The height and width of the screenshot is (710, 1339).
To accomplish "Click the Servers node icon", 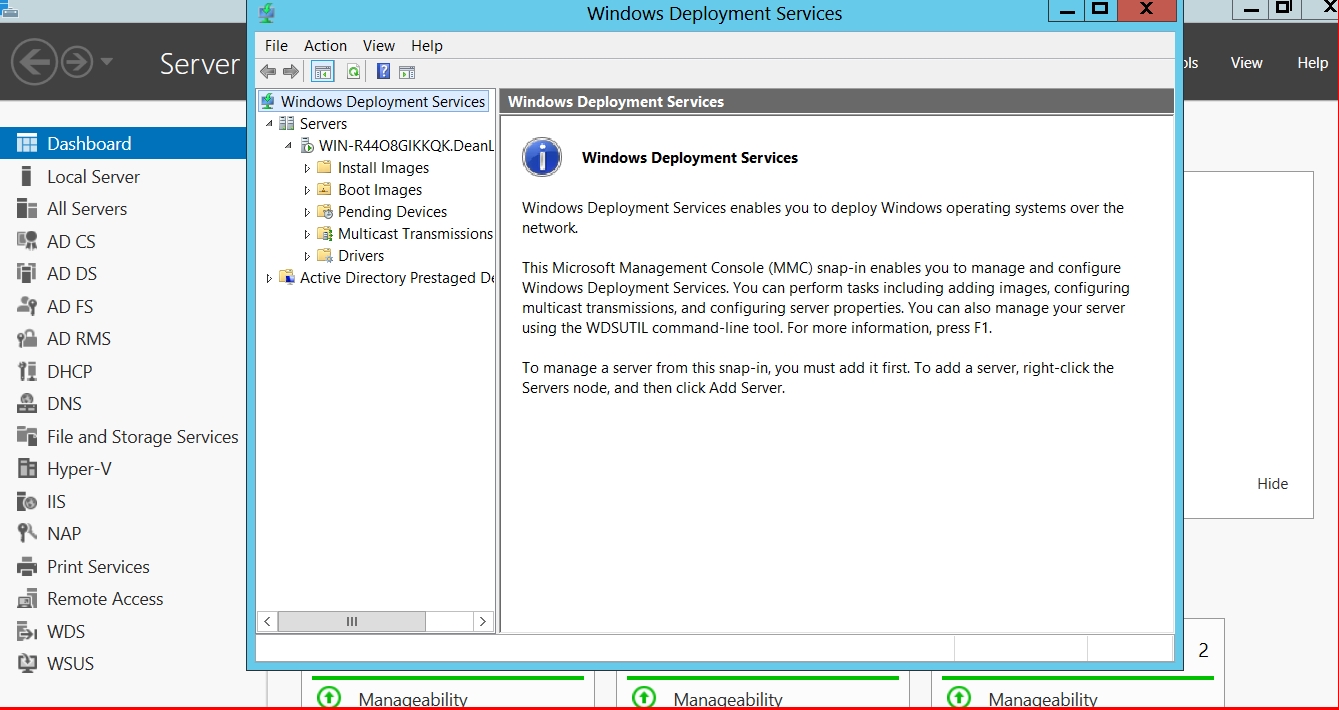I will 286,124.
